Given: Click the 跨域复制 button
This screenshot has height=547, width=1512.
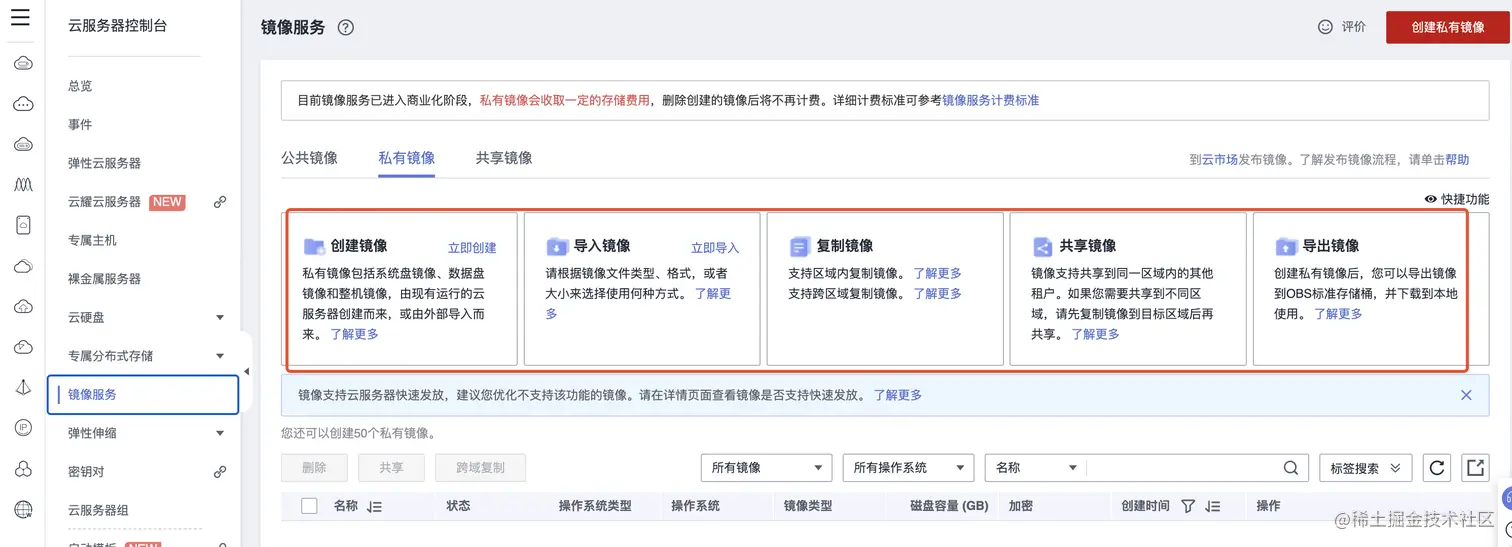Looking at the screenshot, I should tap(481, 468).
